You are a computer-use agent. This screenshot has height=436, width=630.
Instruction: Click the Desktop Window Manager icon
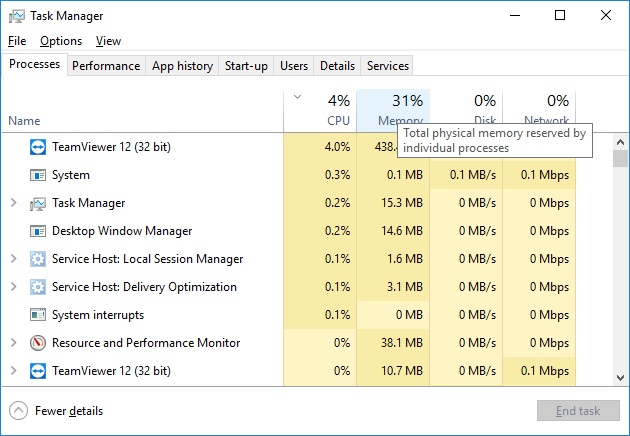point(38,231)
